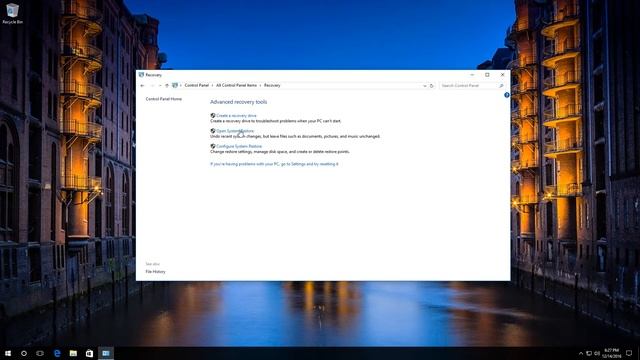The height and width of the screenshot is (360, 640).
Task: Click the go to Settings reset link
Action: click(274, 164)
